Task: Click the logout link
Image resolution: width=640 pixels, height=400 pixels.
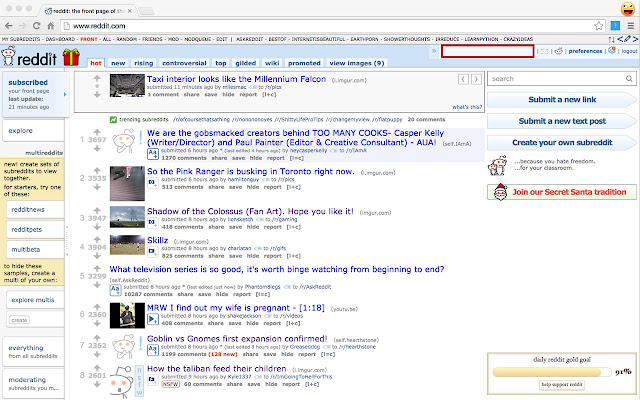Action: coord(629,51)
